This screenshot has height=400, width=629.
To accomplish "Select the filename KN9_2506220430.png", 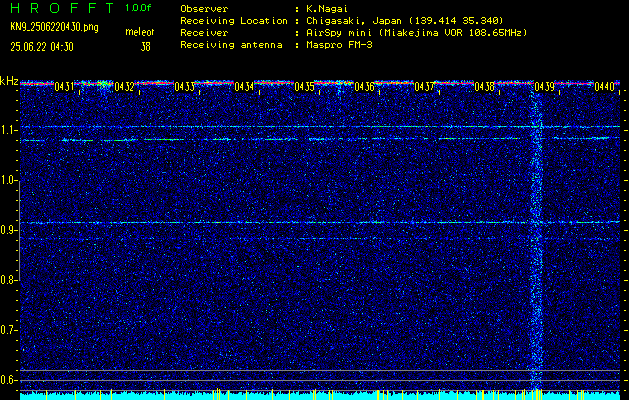I will [54, 27].
